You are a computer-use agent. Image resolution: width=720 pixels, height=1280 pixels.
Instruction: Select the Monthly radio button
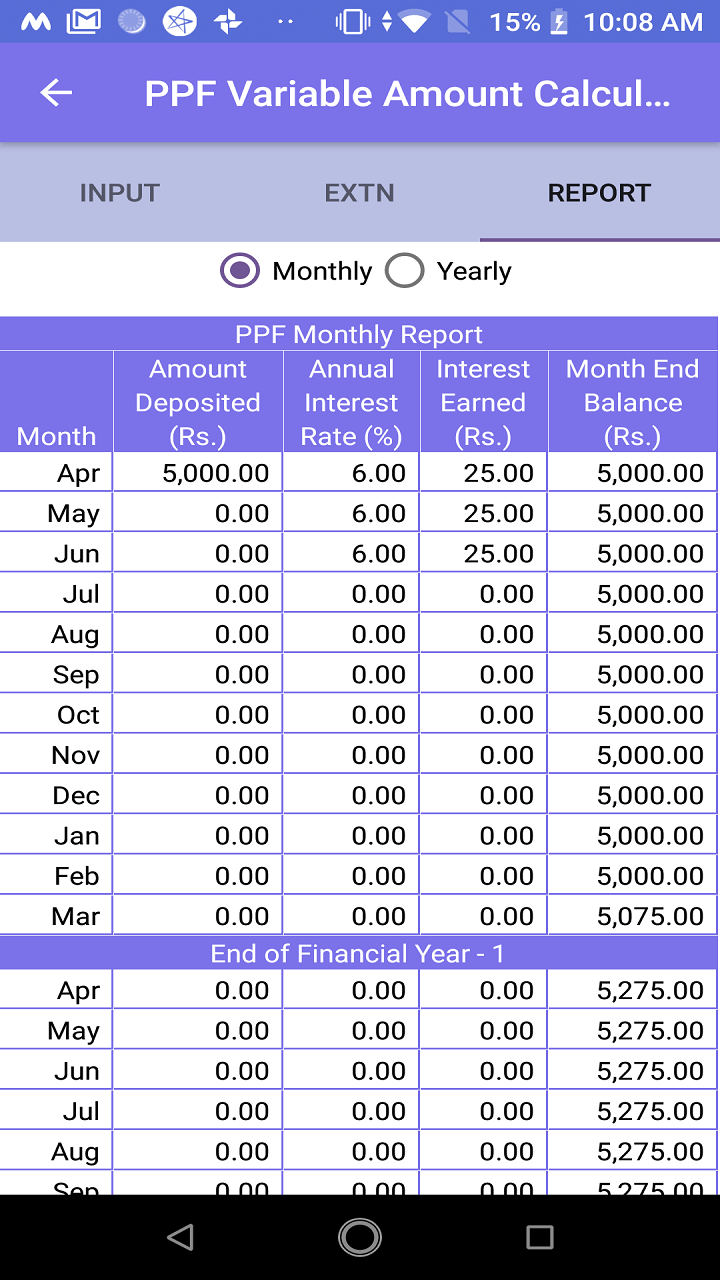pyautogui.click(x=240, y=270)
